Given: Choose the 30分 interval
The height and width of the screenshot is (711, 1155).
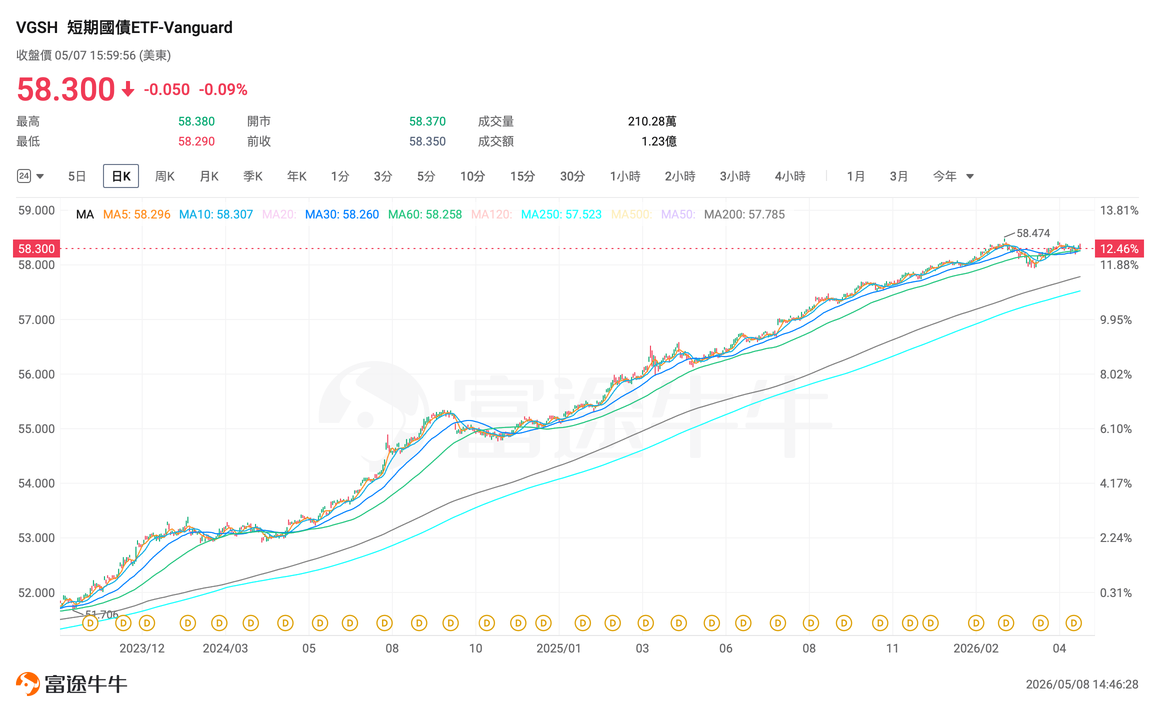Looking at the screenshot, I should tap(572, 176).
